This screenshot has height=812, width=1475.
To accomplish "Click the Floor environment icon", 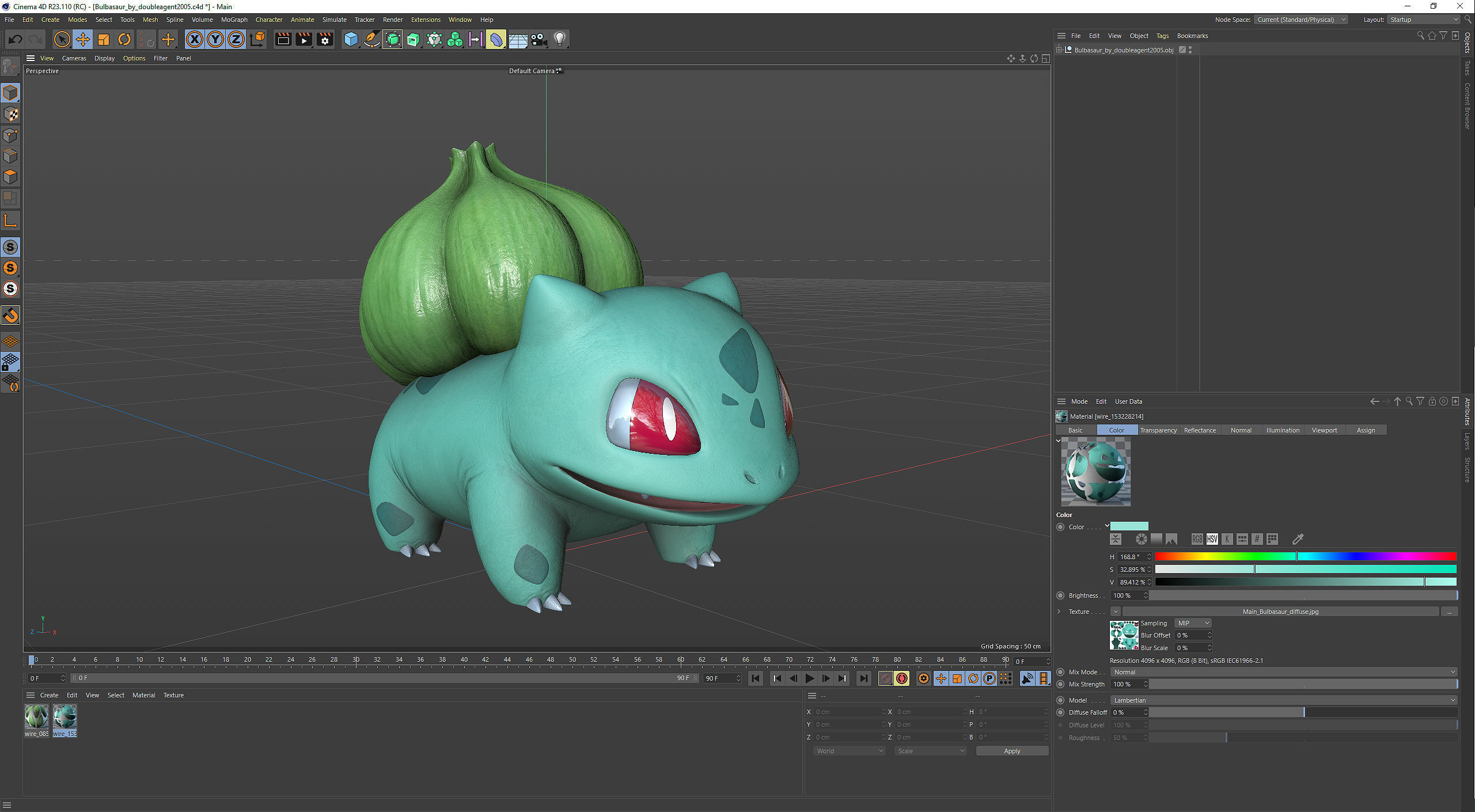I will (x=518, y=39).
